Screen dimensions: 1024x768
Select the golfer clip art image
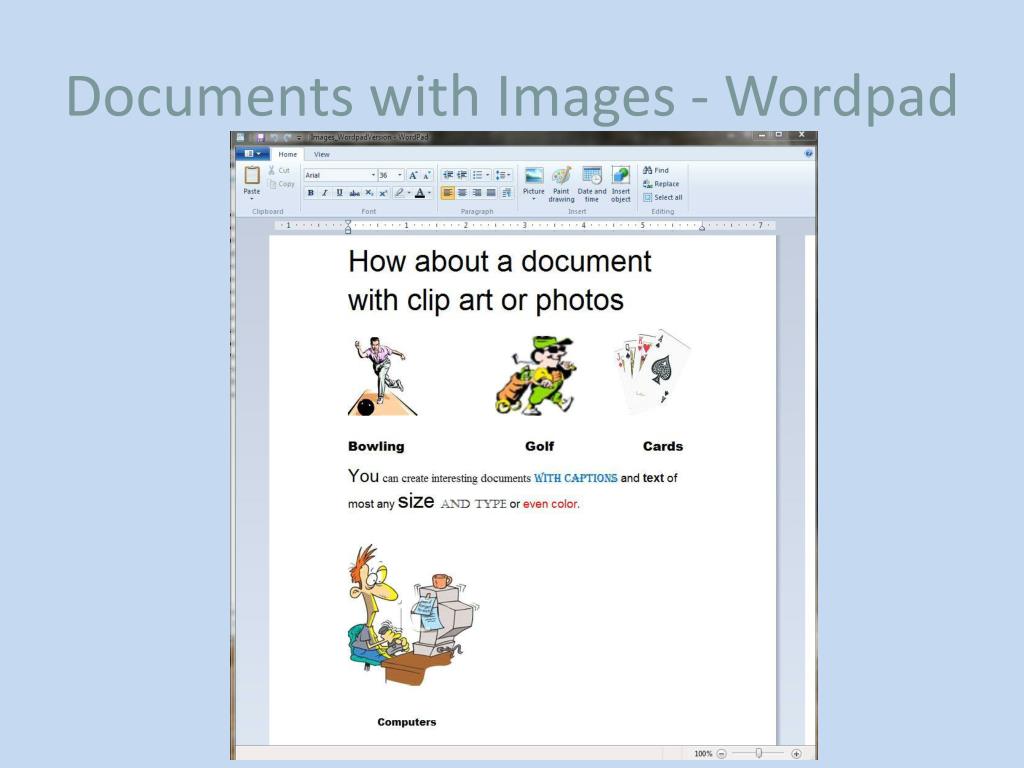536,376
